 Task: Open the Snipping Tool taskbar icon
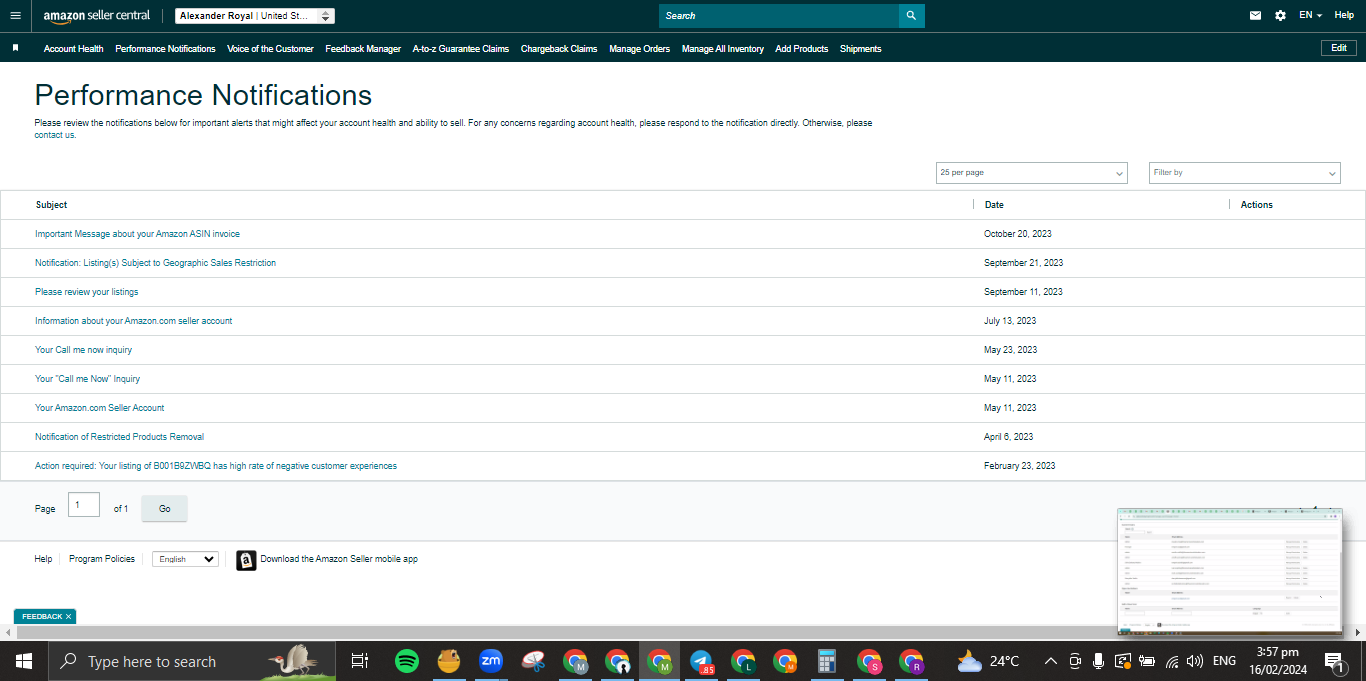(x=533, y=661)
